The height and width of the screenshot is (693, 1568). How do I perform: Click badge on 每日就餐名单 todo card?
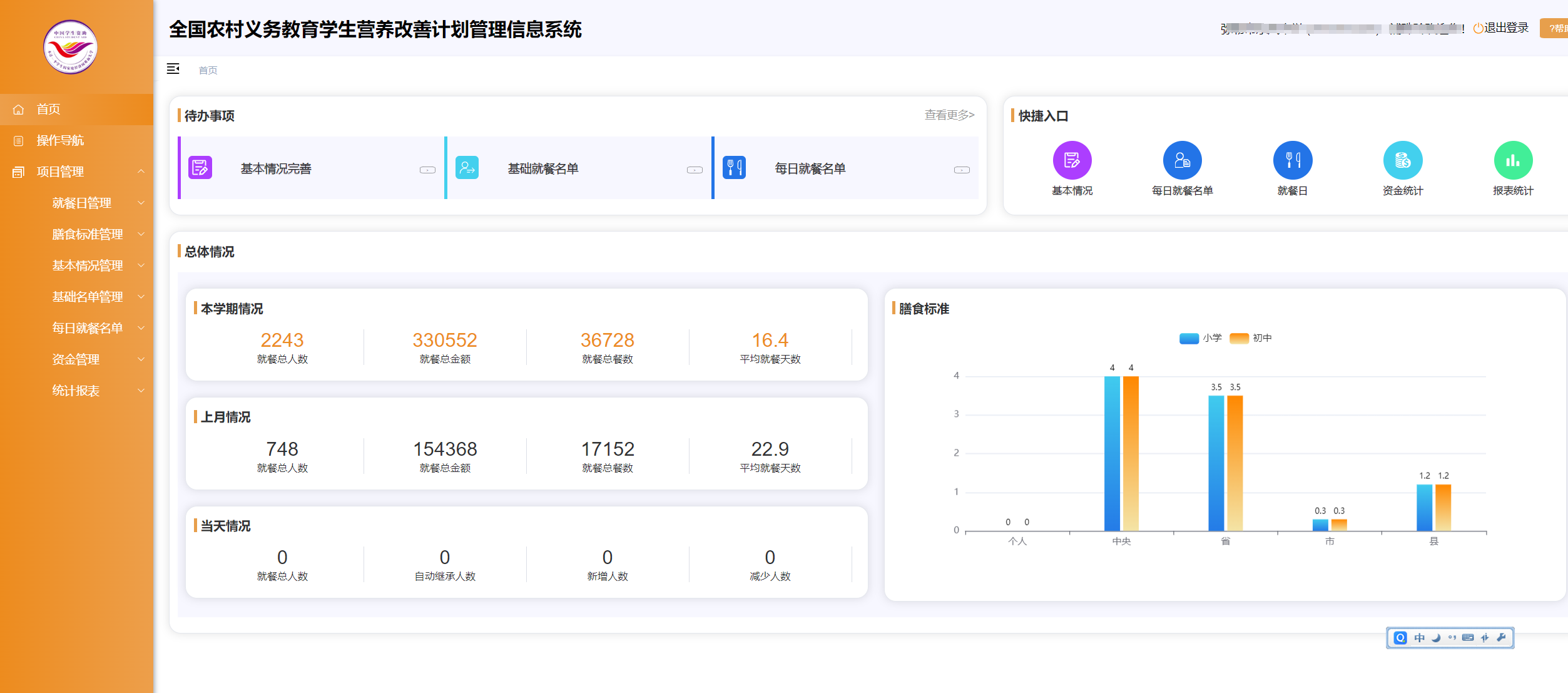(x=962, y=170)
